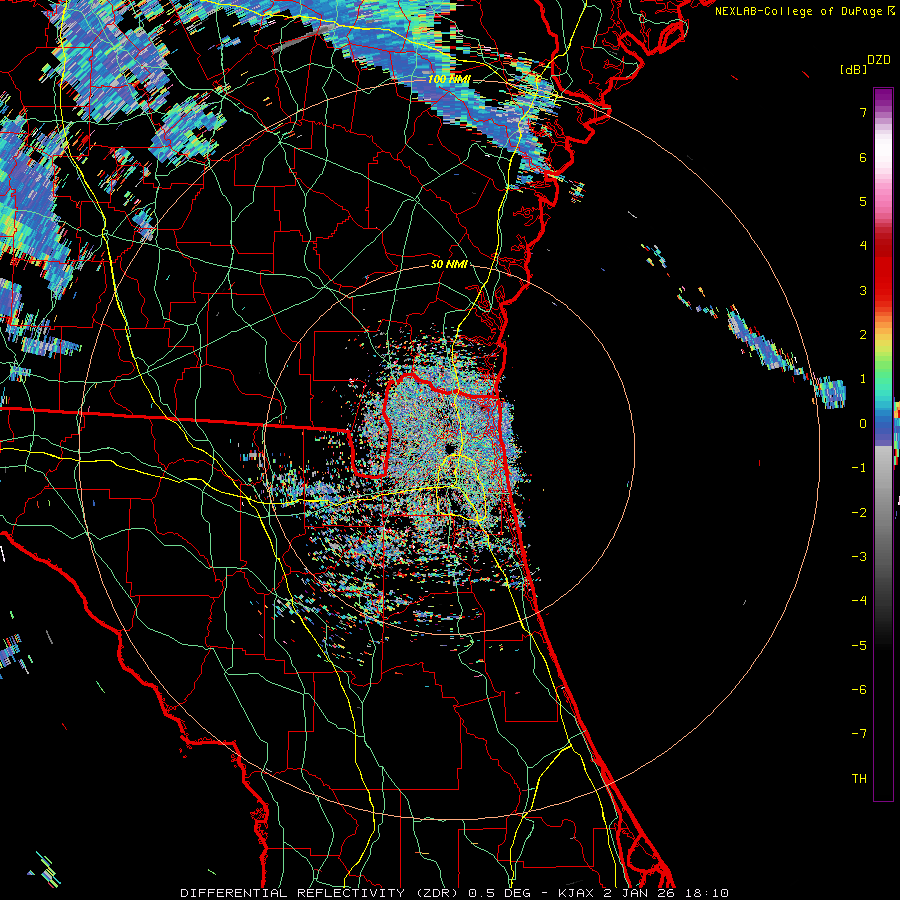Click the -1 value on the color scale

859,468
